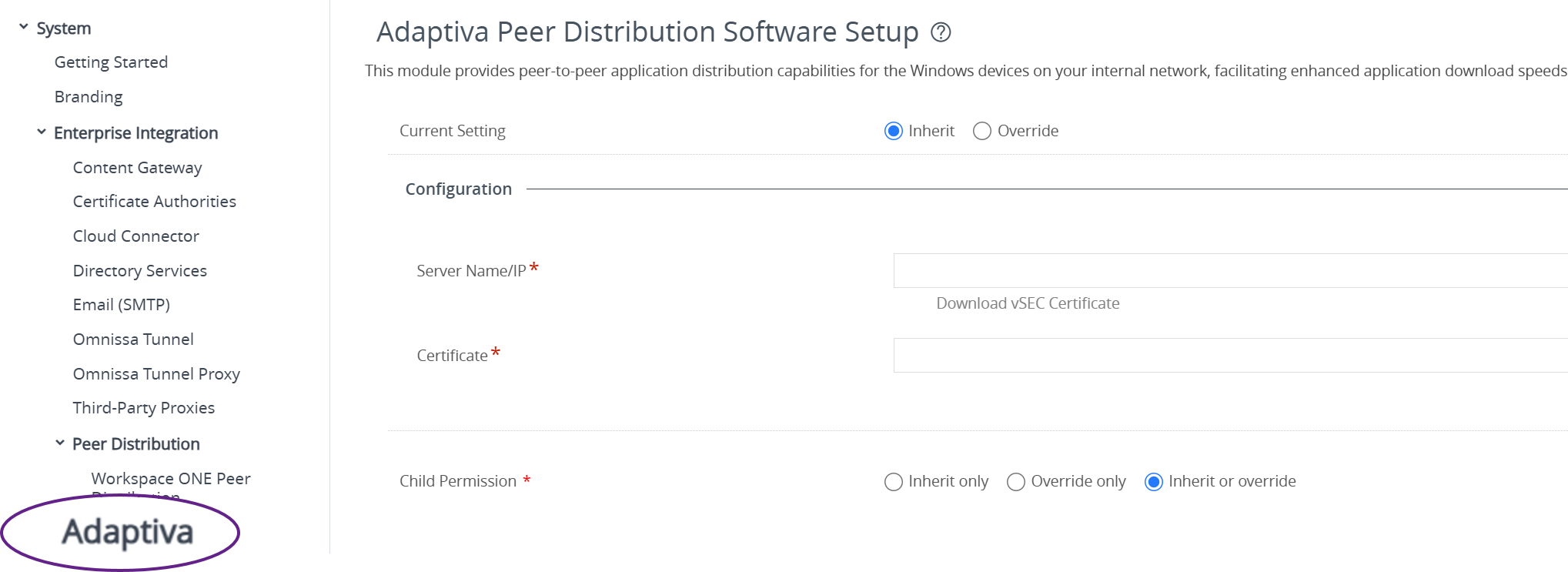The height and width of the screenshot is (572, 1568).
Task: Collapse the Enterprise Integration chevron
Action: pyautogui.click(x=42, y=132)
